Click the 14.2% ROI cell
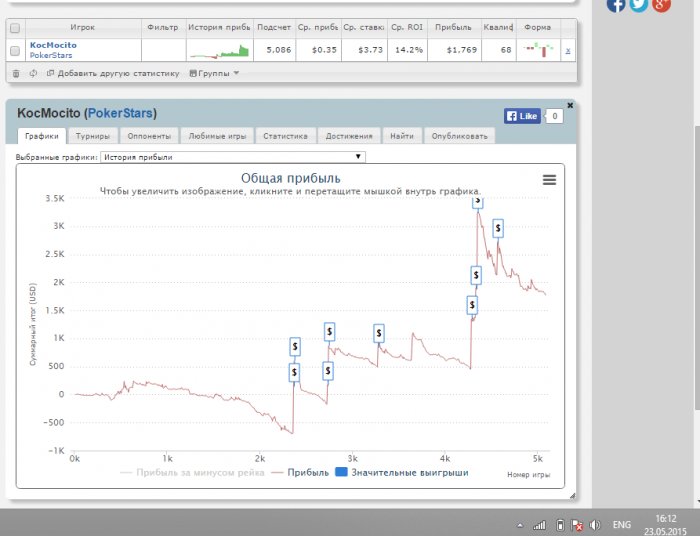This screenshot has height=536, width=700. 409,50
